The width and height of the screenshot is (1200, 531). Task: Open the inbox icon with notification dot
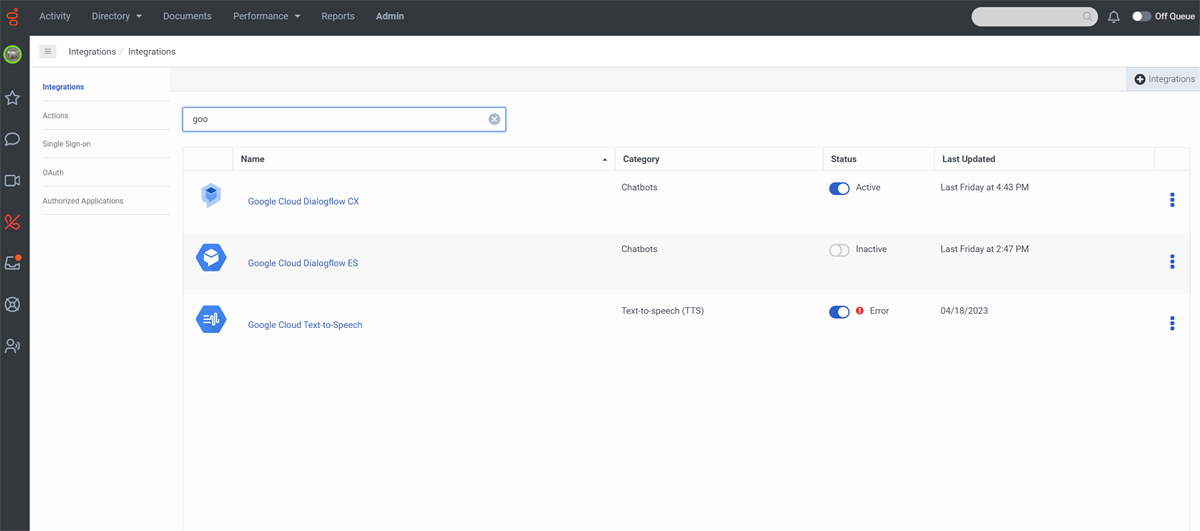tap(13, 263)
